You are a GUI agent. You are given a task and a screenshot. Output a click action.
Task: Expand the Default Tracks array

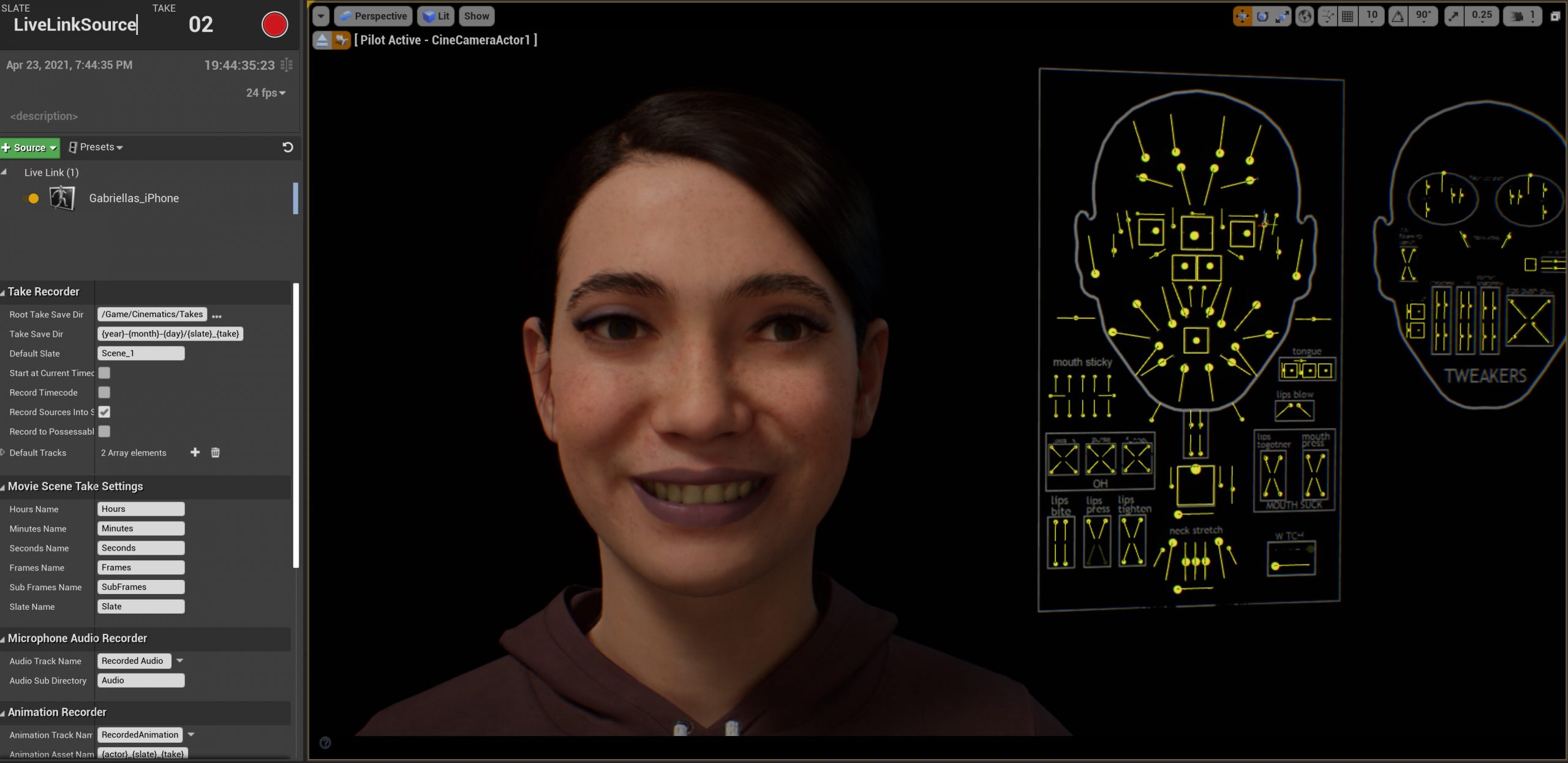[4, 453]
